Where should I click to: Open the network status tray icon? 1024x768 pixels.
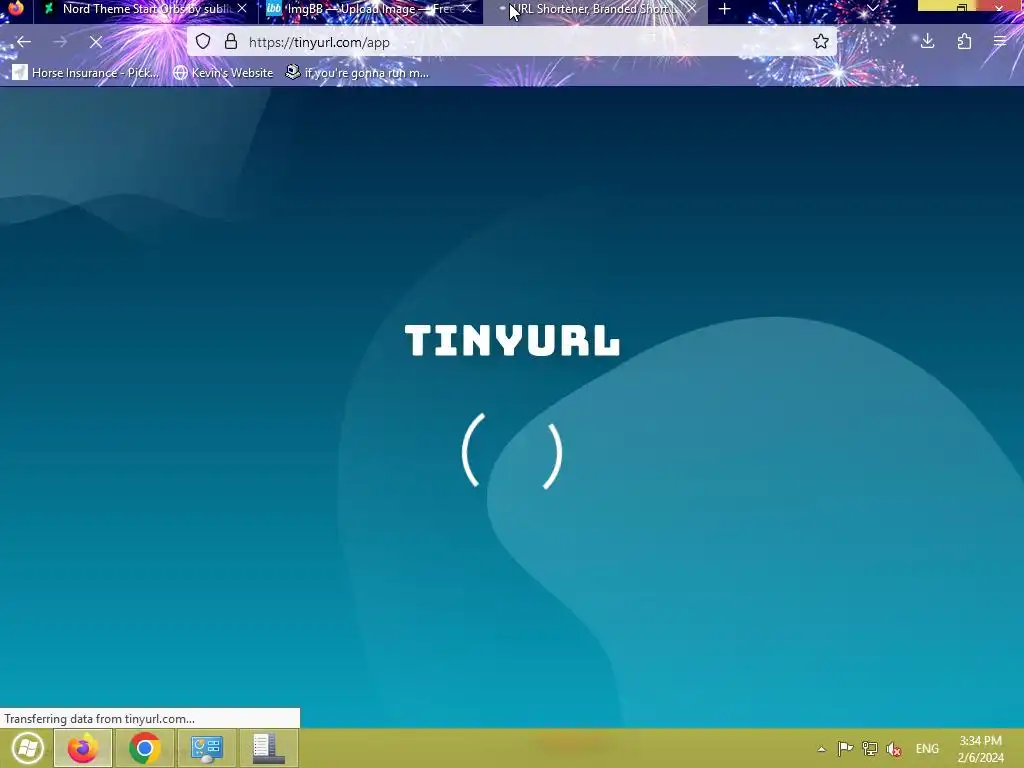click(869, 748)
